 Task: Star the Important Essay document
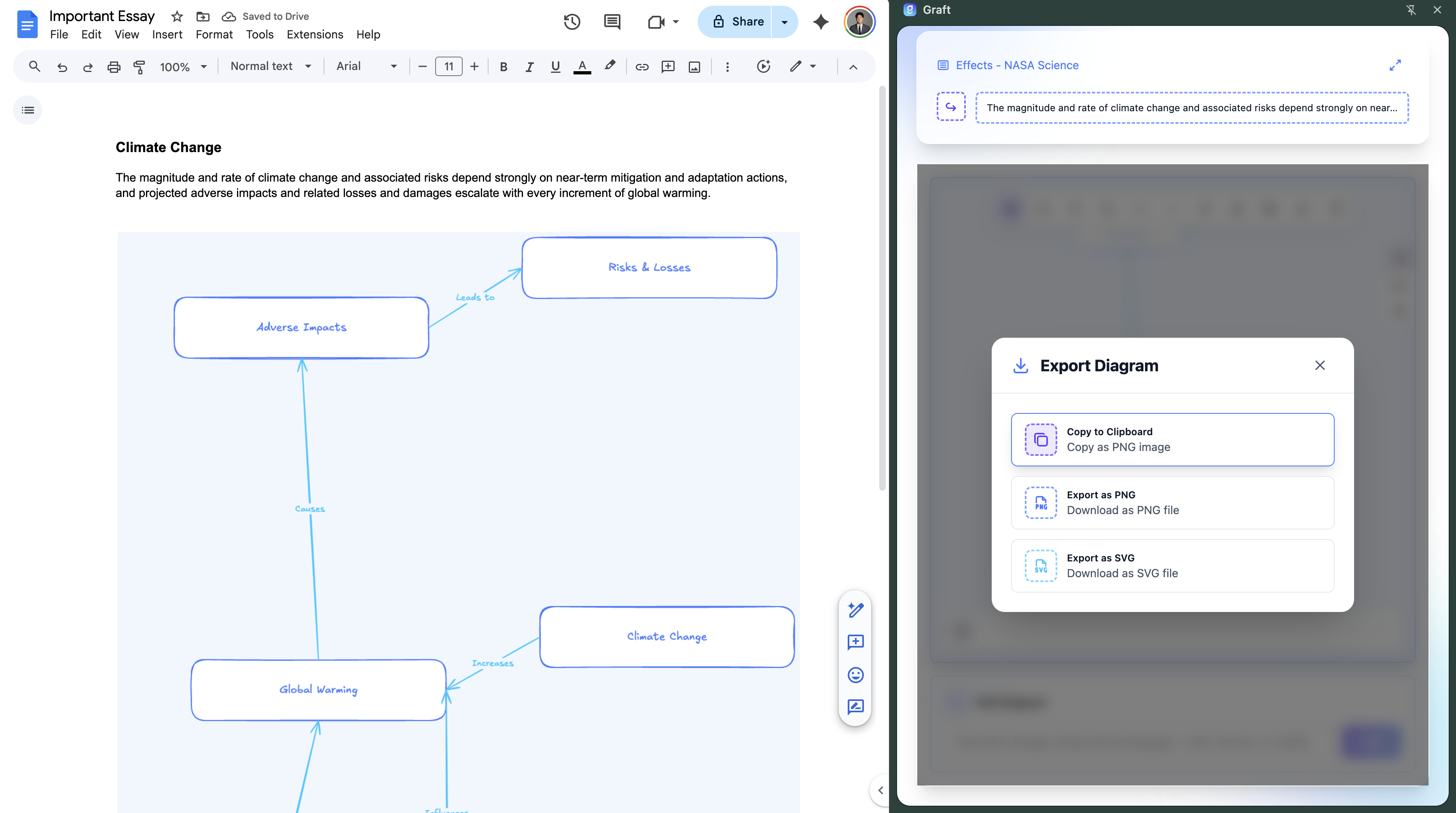(x=177, y=16)
